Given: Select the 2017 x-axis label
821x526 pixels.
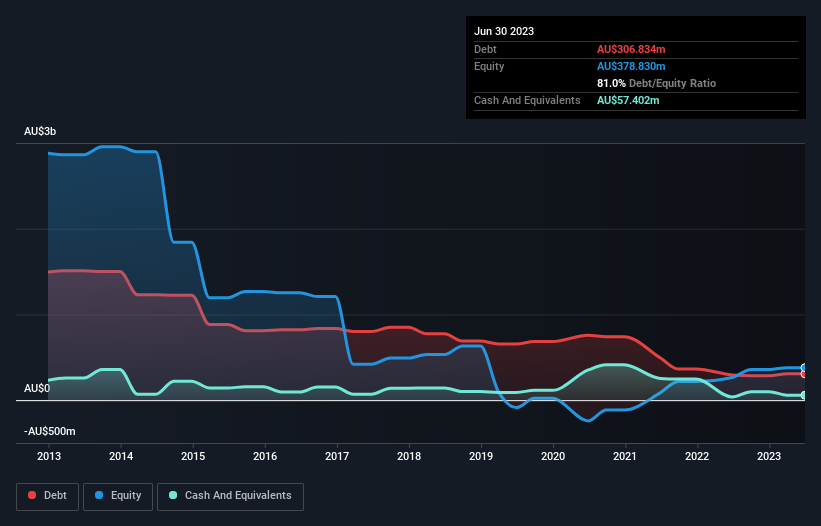Looking at the screenshot, I should 337,456.
